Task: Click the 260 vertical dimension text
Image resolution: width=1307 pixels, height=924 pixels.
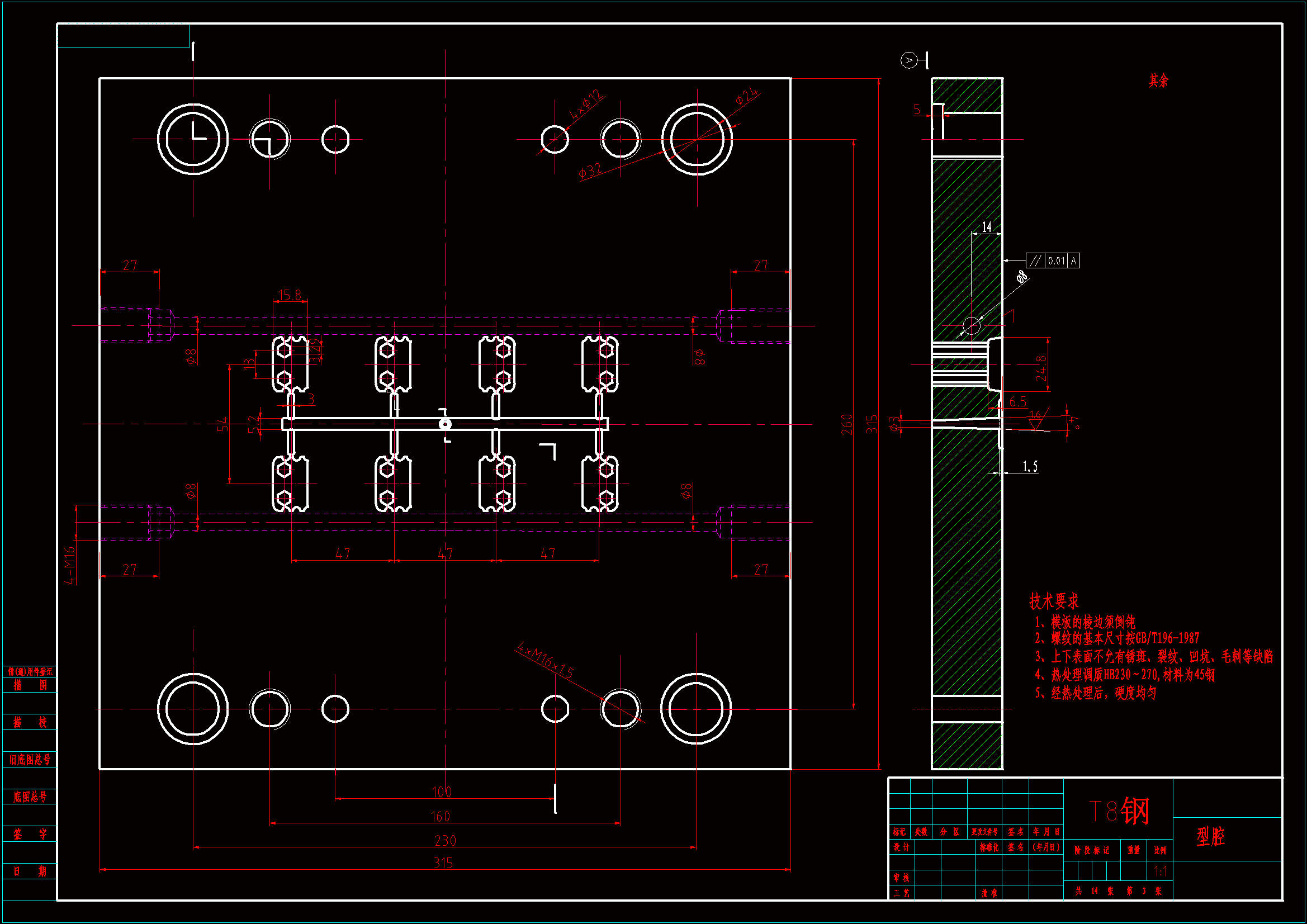Action: (x=847, y=424)
